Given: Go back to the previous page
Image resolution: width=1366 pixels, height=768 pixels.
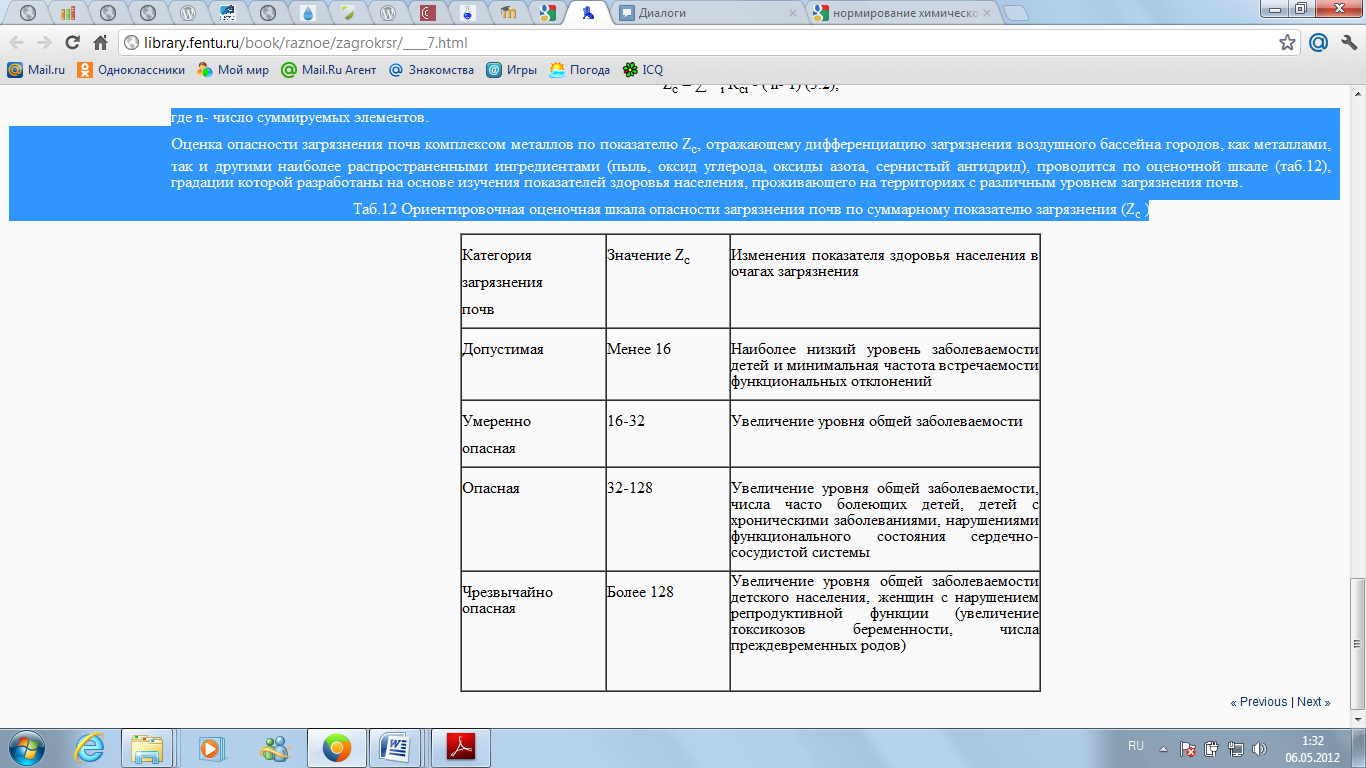Looking at the screenshot, I should (x=17, y=43).
